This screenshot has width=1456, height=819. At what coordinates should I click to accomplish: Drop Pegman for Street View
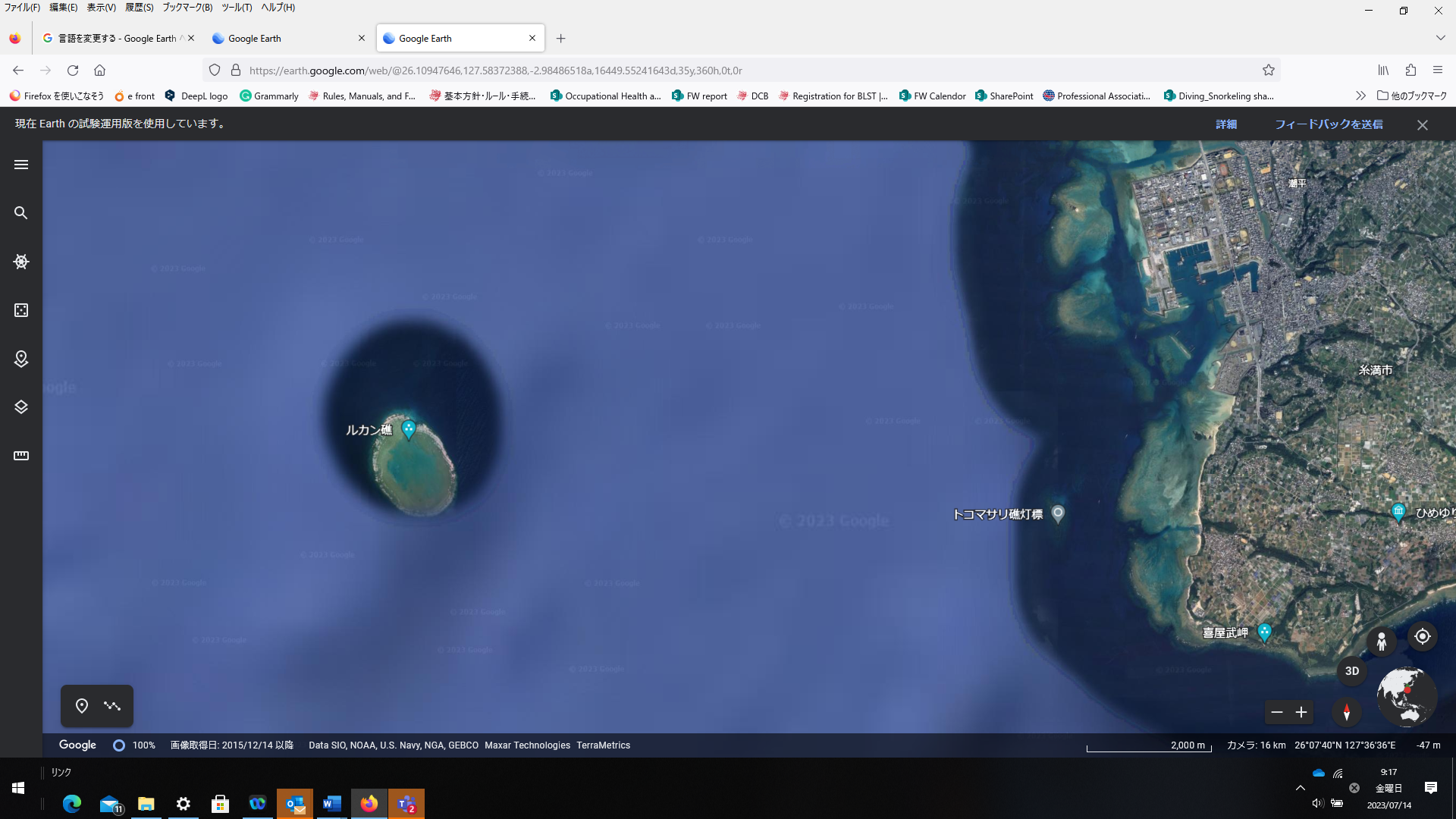click(x=1382, y=642)
